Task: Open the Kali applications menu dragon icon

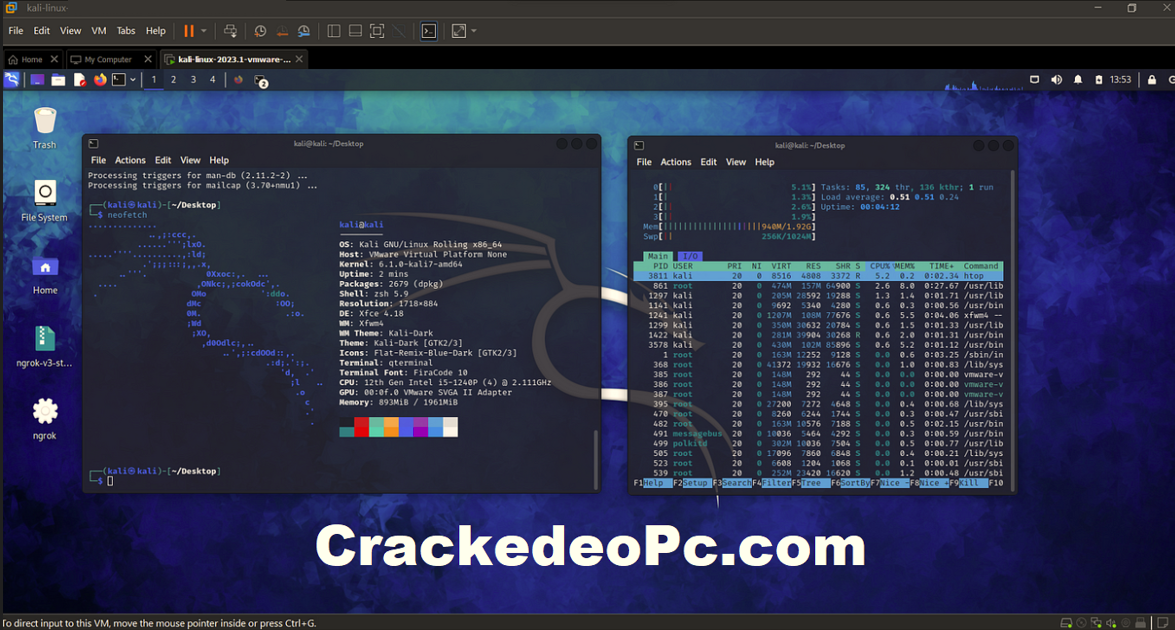Action: tap(12, 79)
